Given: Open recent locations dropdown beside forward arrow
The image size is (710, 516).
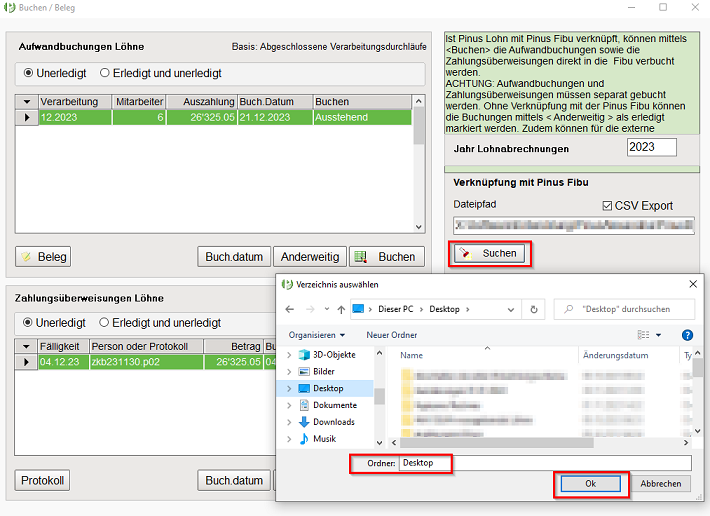Looking at the screenshot, I should [x=326, y=309].
